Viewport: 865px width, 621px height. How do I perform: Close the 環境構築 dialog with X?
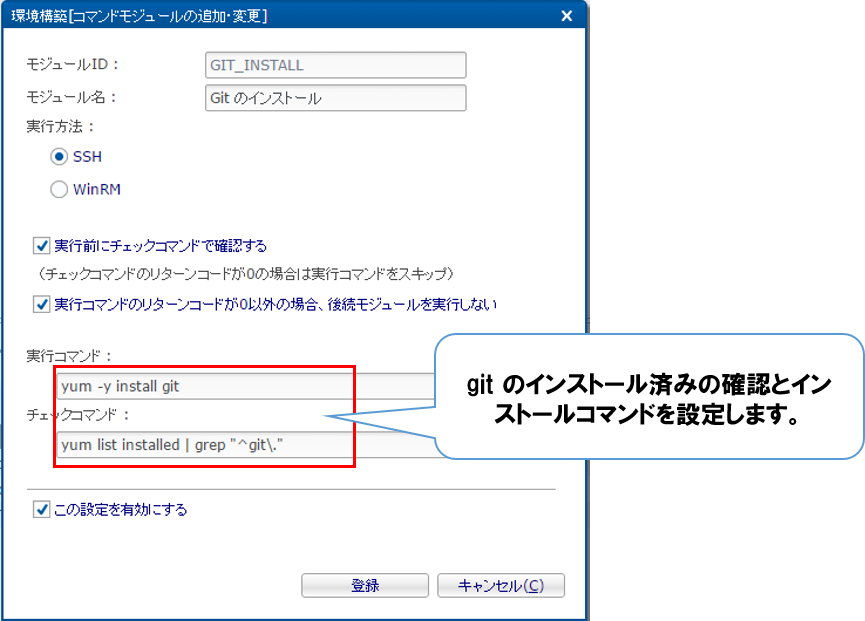[x=567, y=16]
